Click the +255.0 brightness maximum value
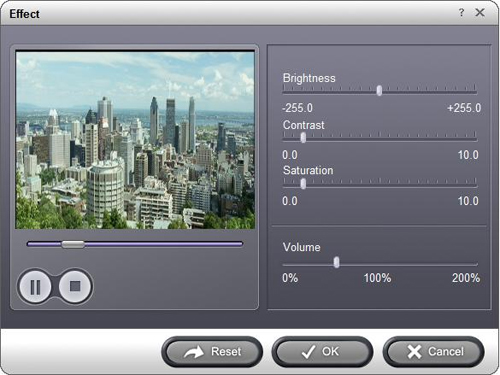This screenshot has width=500, height=375. [464, 108]
